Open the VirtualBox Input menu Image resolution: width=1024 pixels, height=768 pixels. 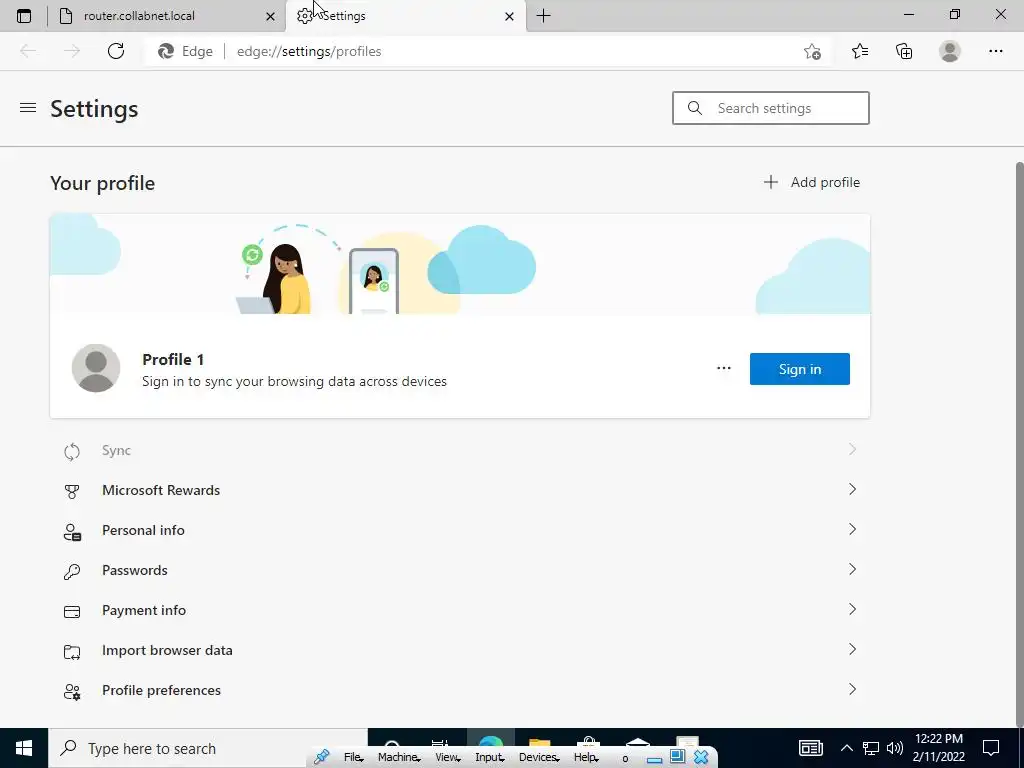[490, 757]
